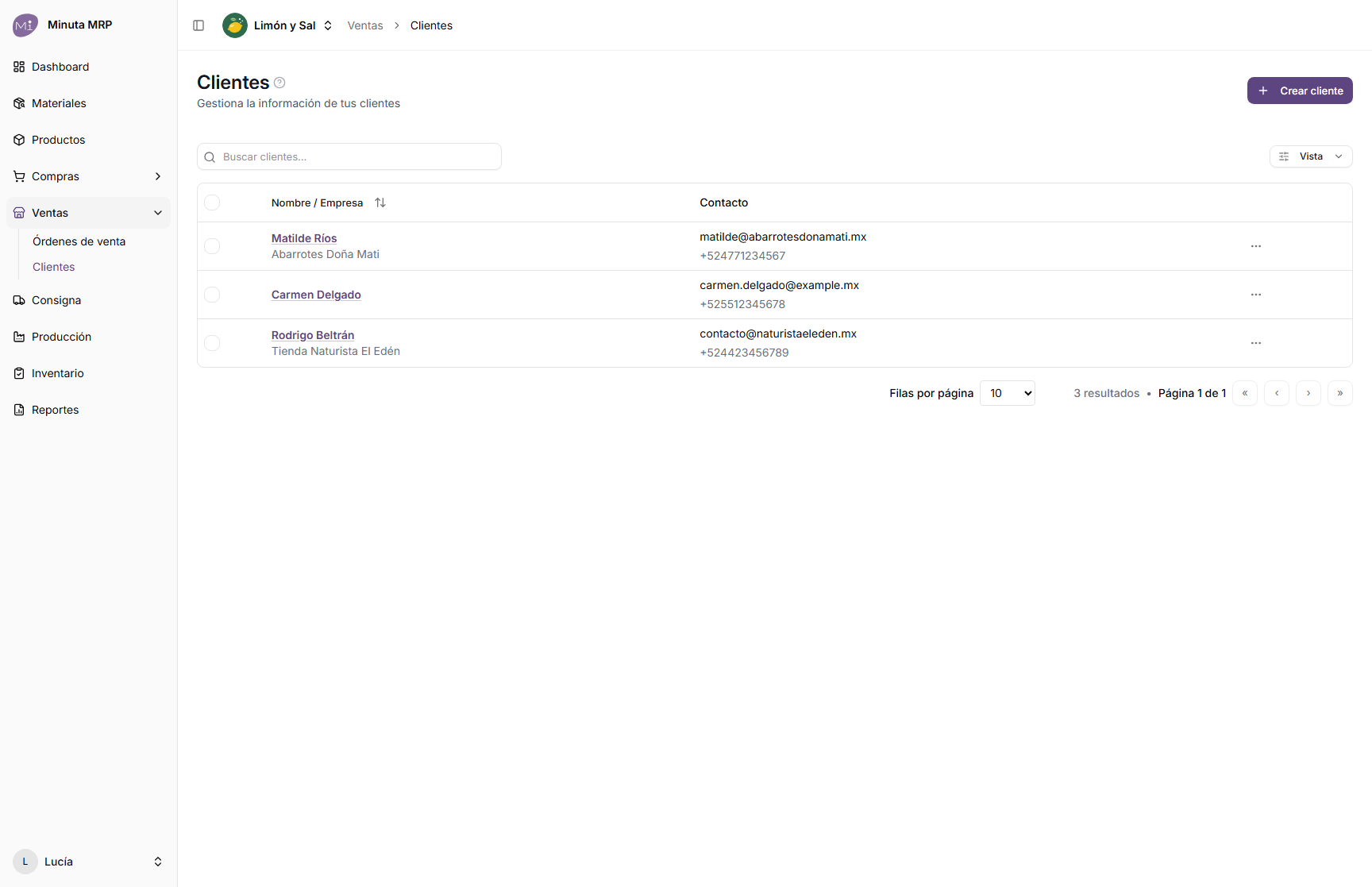The width and height of the screenshot is (1372, 887).
Task: Click phone number +525512345678
Action: pos(742,304)
